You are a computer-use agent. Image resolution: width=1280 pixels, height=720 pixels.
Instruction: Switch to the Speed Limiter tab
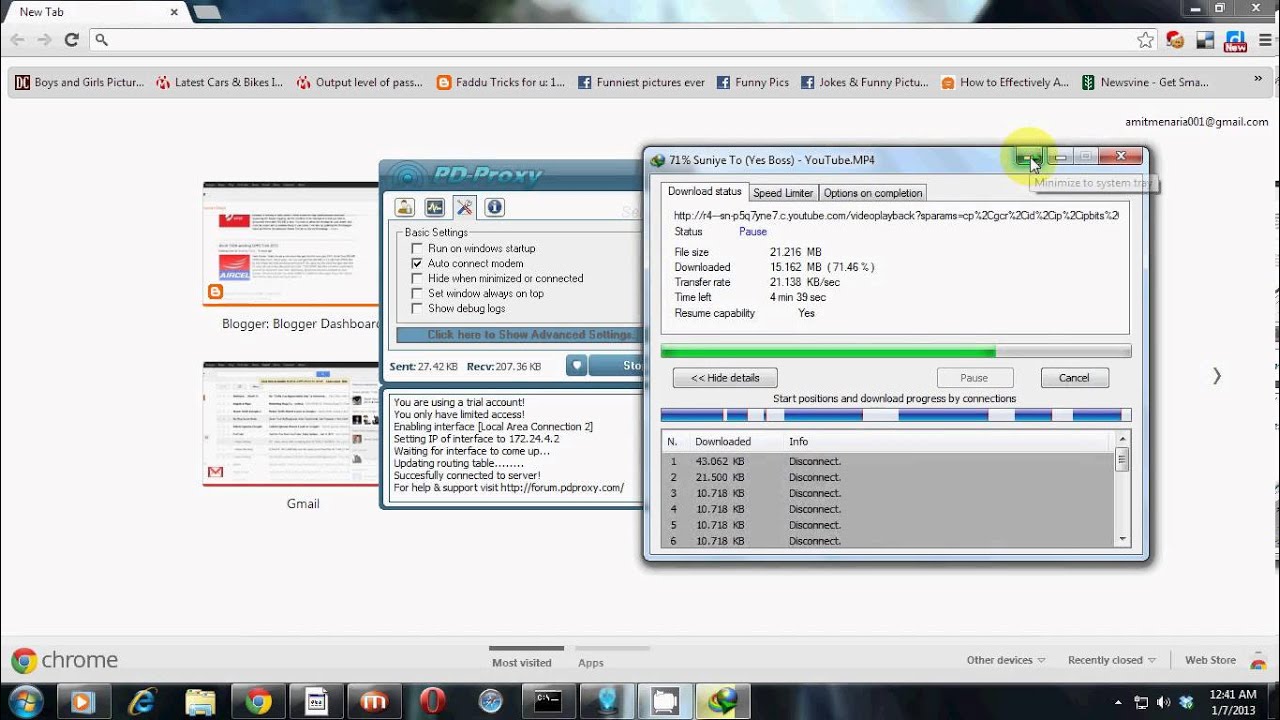(x=783, y=192)
